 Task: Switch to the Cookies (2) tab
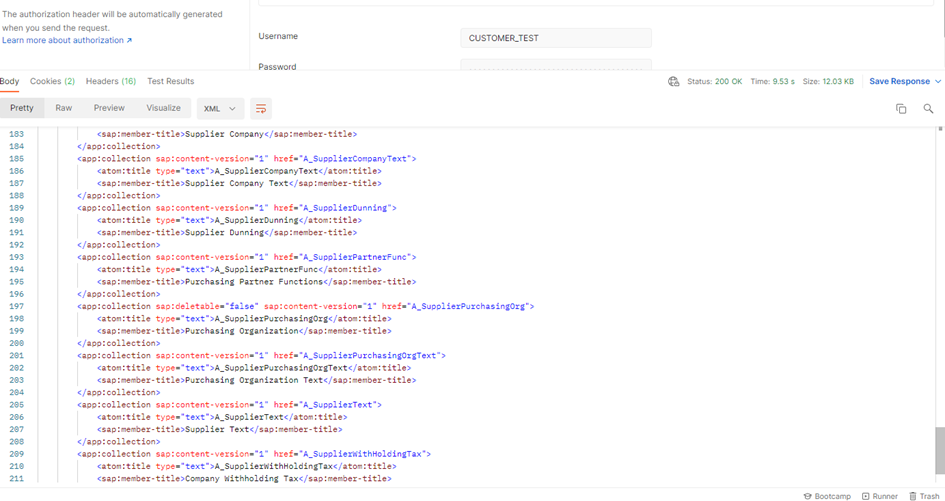(52, 82)
